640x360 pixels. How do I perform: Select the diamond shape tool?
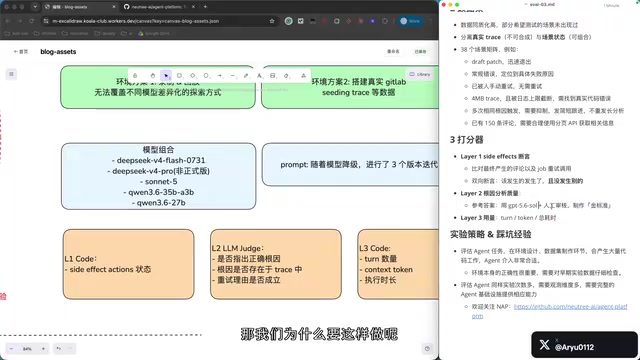tap(193, 76)
